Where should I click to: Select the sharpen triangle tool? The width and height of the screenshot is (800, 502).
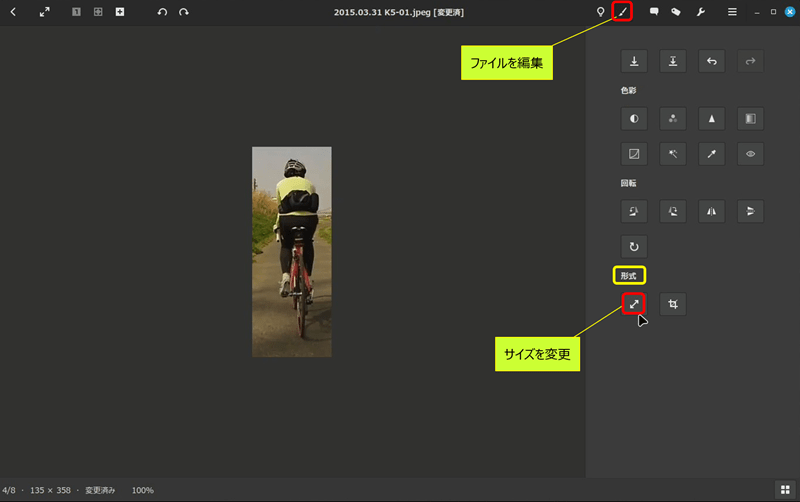tap(712, 119)
